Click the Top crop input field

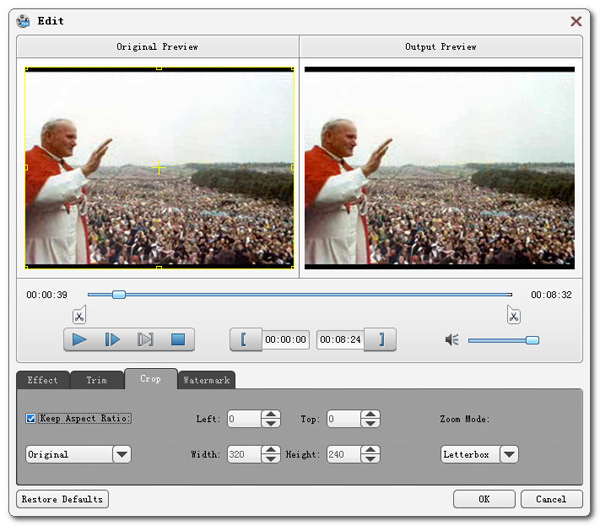click(344, 419)
